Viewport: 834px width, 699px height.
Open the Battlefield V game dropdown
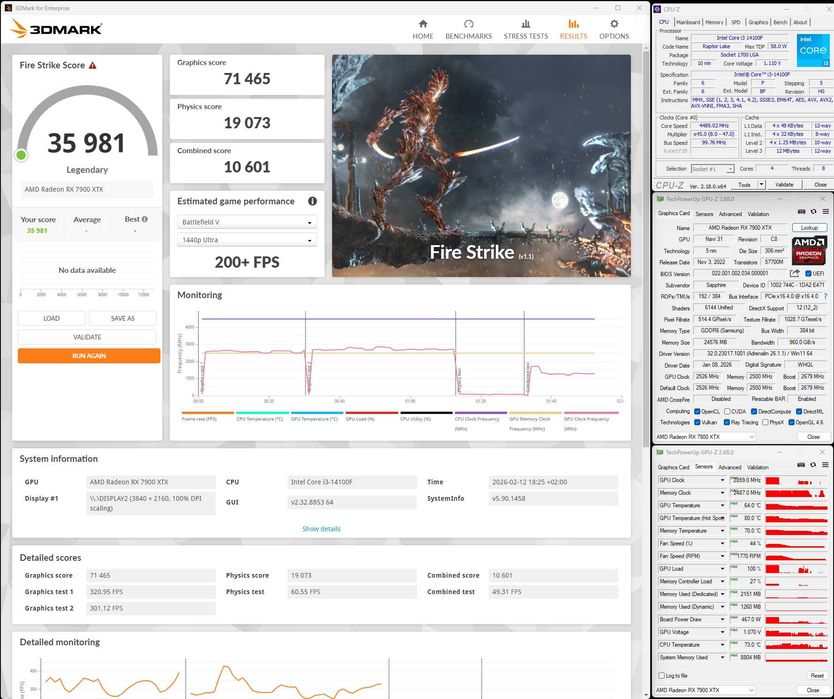tap(247, 222)
